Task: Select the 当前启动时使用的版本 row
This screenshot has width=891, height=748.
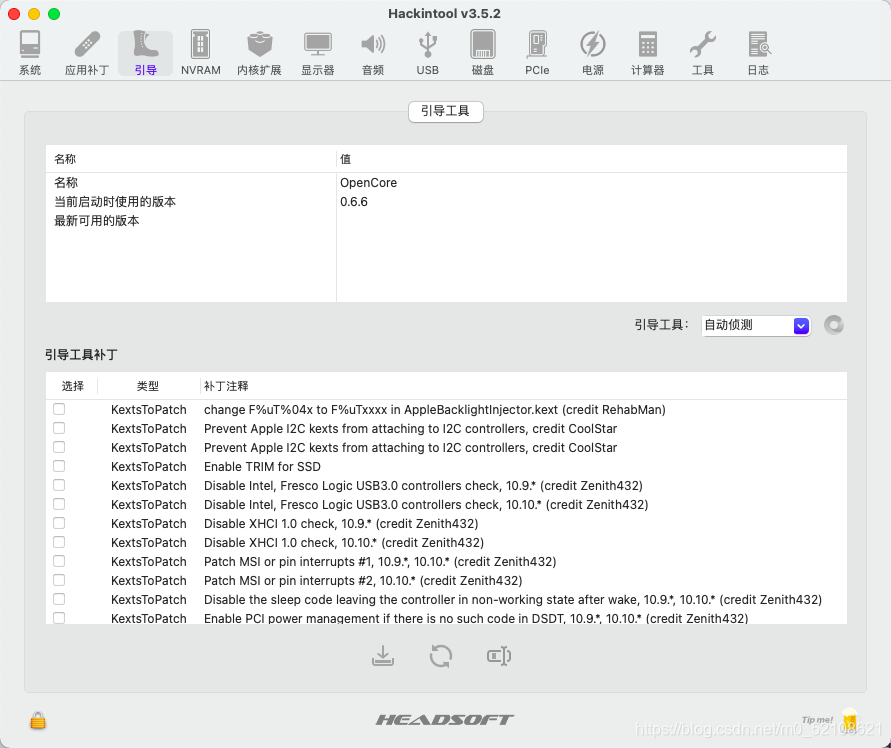Action: pyautogui.click(x=446, y=202)
